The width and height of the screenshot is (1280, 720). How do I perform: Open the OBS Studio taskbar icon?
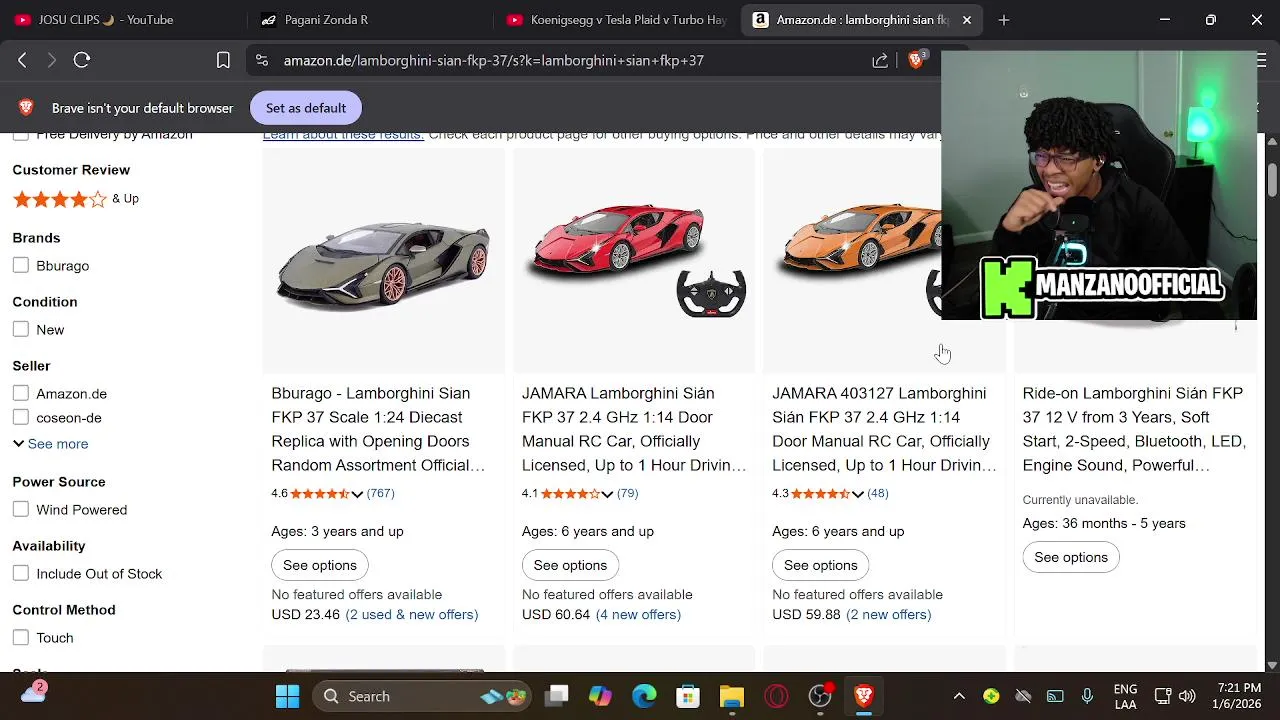[820, 696]
